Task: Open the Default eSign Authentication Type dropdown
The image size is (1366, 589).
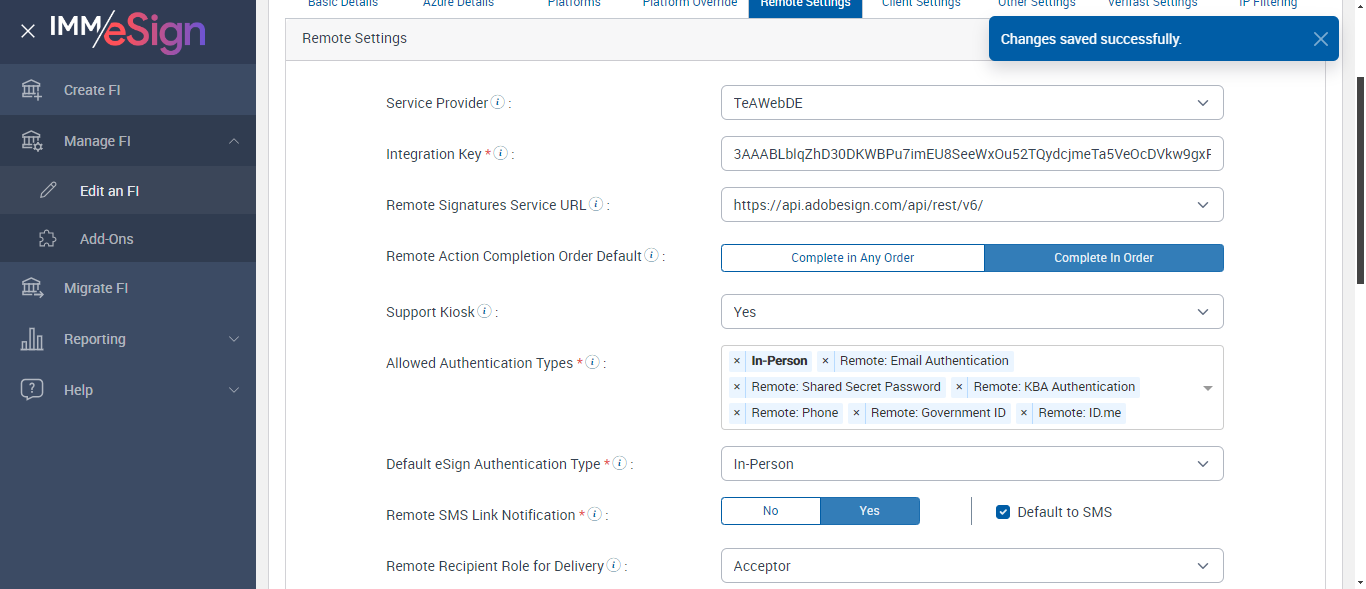Action: 972,464
